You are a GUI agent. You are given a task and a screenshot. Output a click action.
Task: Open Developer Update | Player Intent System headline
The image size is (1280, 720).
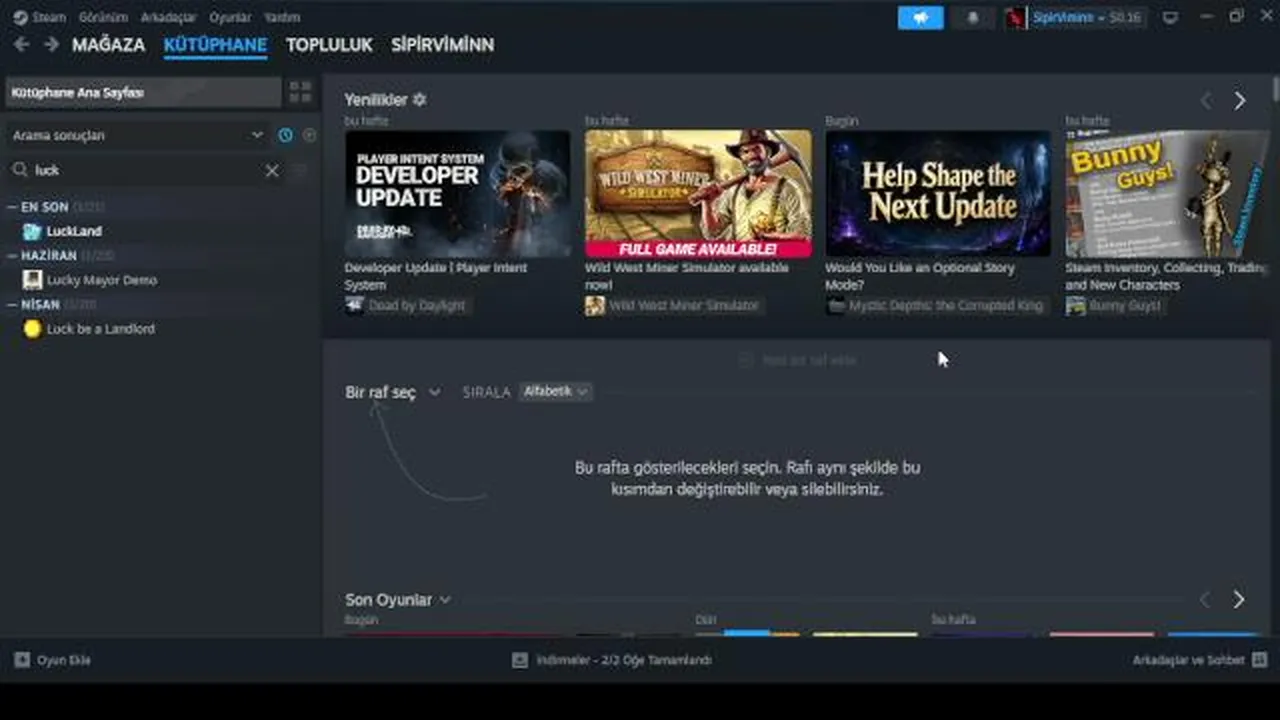[436, 276]
